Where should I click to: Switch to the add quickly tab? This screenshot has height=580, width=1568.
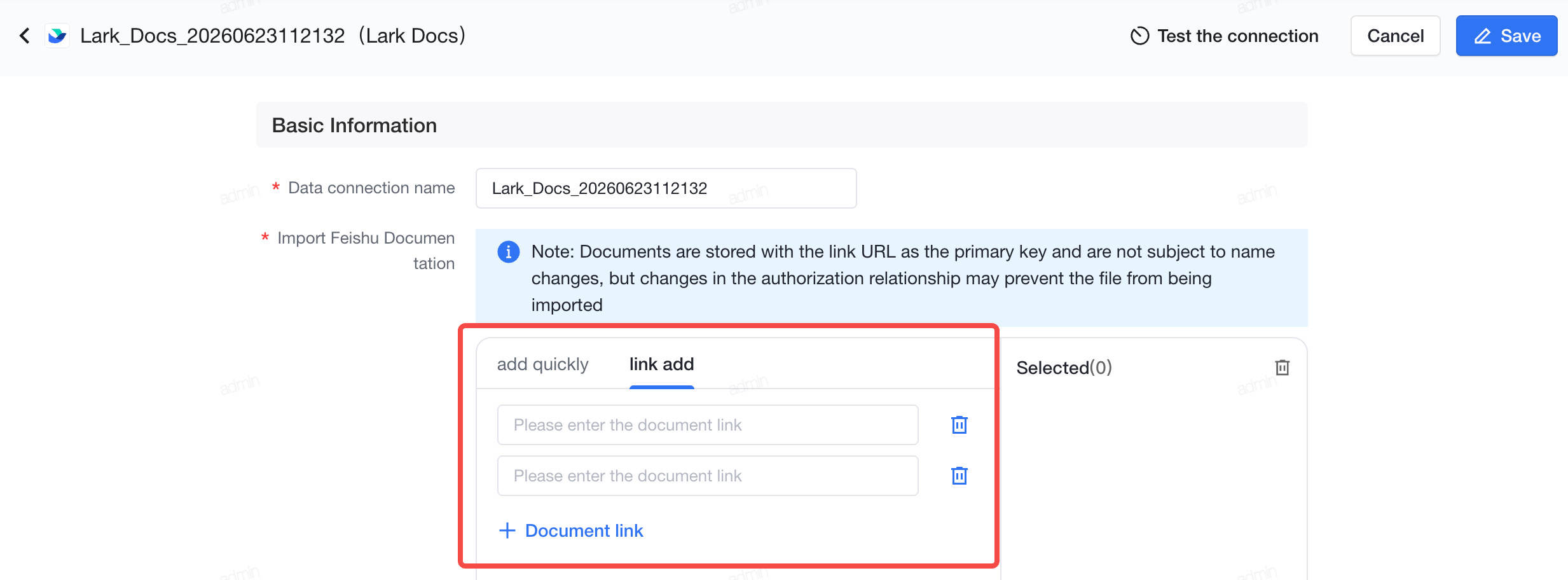(x=542, y=364)
